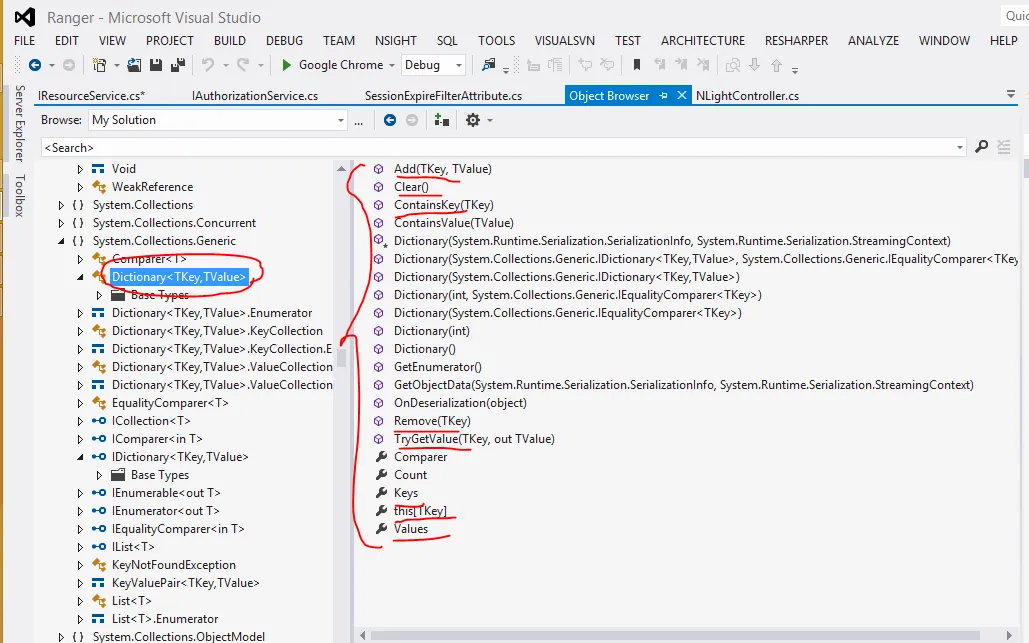Open the BUILD menu

230,41
